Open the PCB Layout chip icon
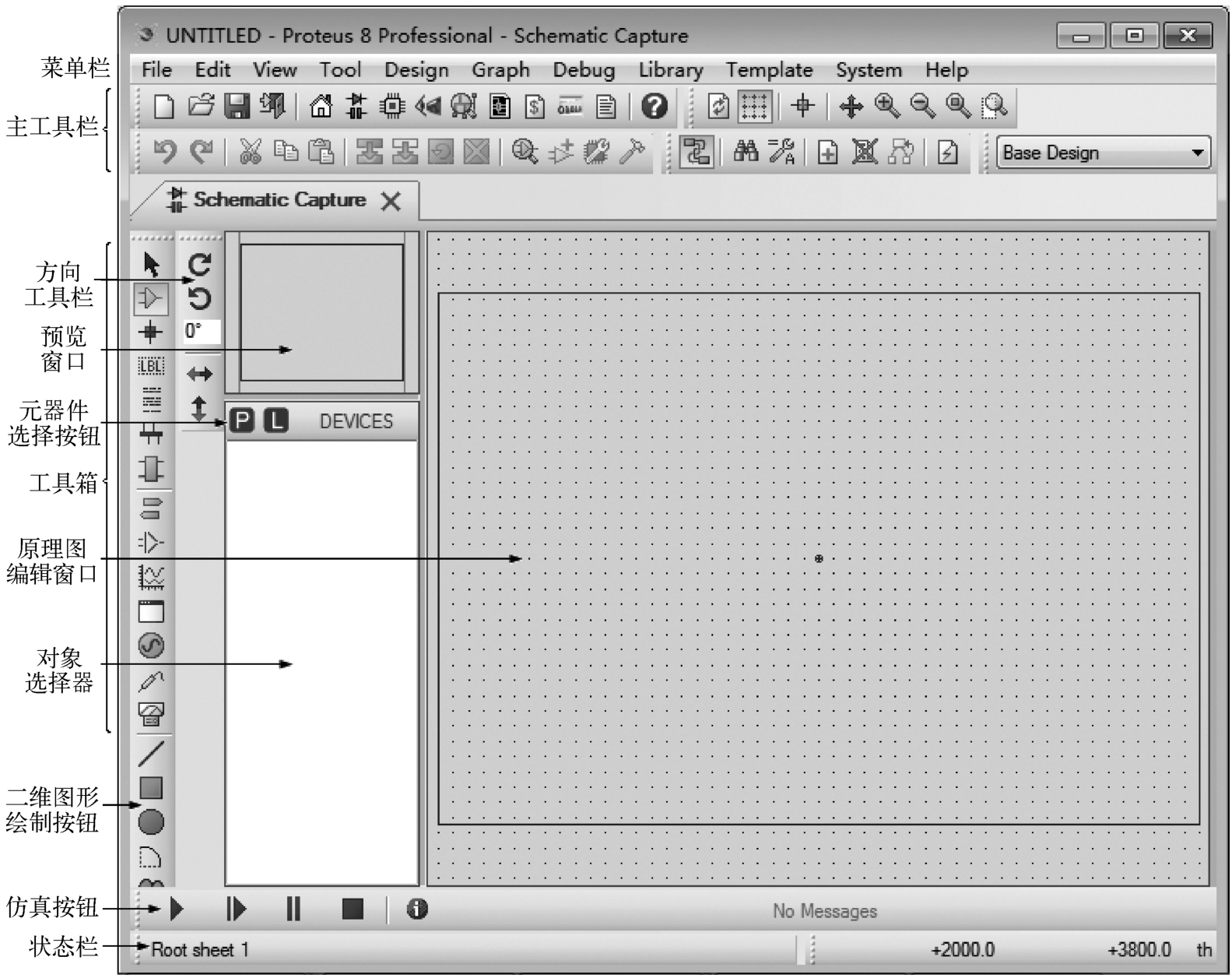 click(x=392, y=106)
